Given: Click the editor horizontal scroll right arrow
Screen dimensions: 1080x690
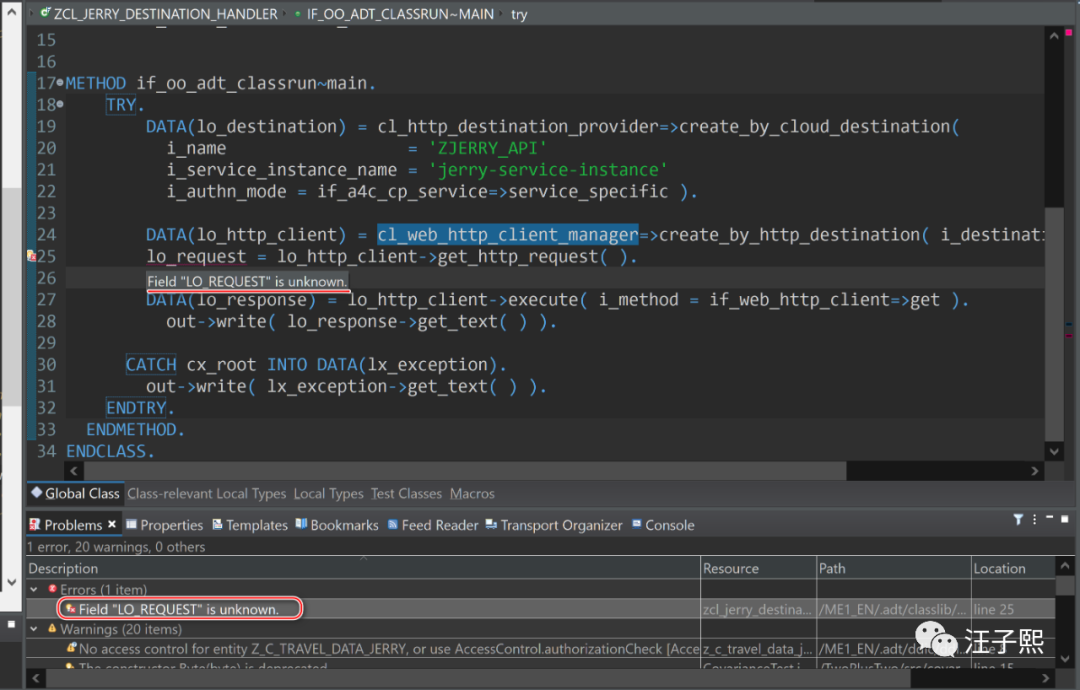Looking at the screenshot, I should (x=1035, y=471).
